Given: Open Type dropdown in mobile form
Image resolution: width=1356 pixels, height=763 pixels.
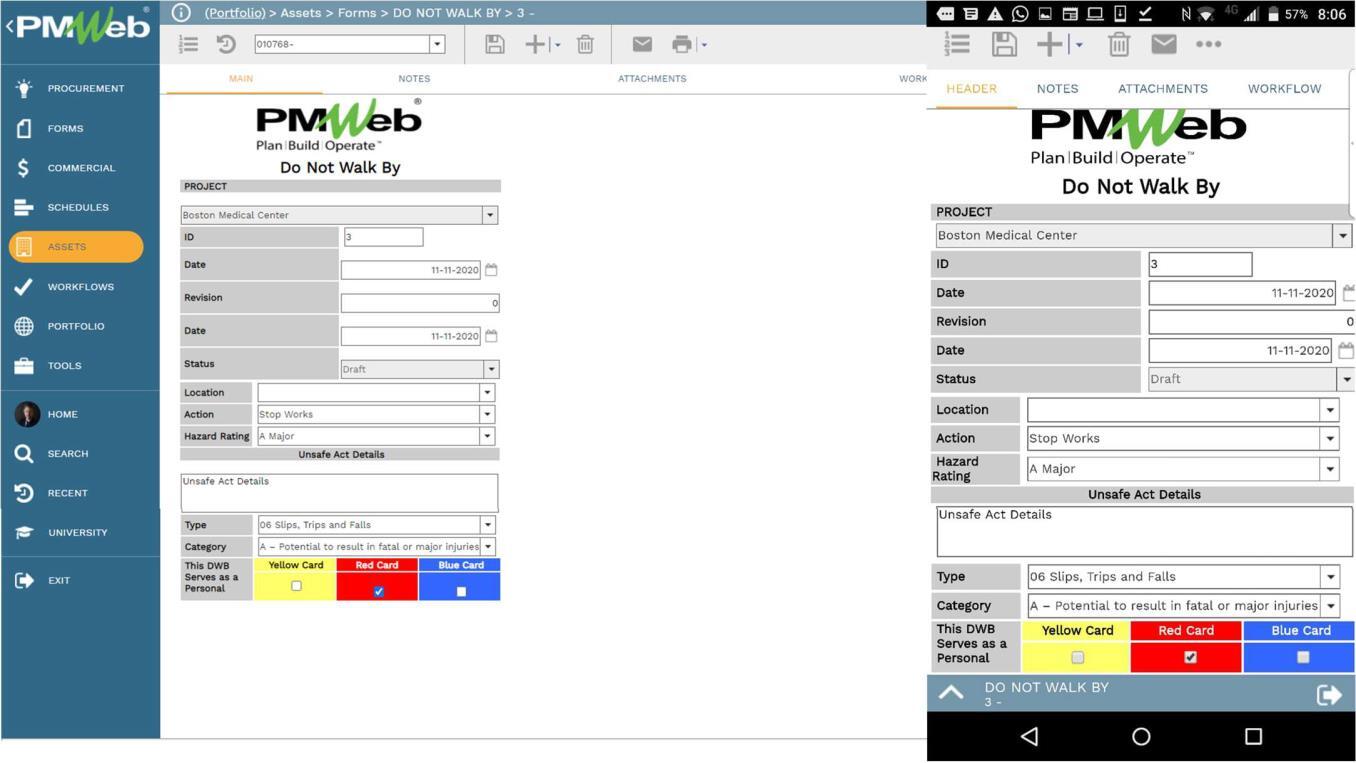Looking at the screenshot, I should 1330,577.
